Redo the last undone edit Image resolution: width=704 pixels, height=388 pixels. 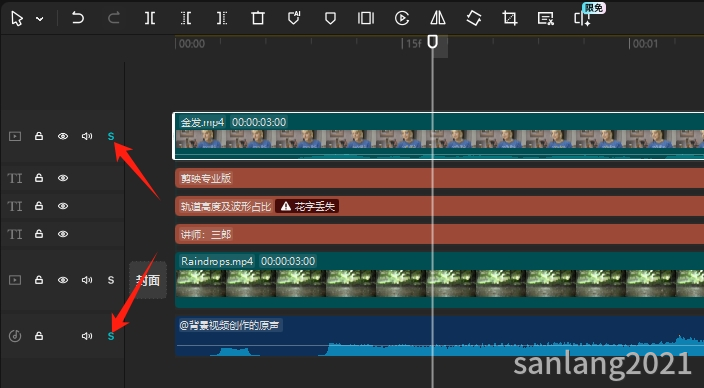pos(114,18)
